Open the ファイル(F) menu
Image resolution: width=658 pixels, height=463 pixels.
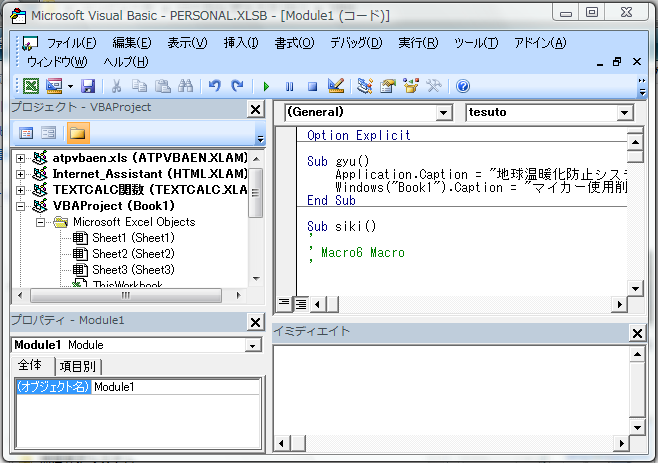click(x=71, y=43)
